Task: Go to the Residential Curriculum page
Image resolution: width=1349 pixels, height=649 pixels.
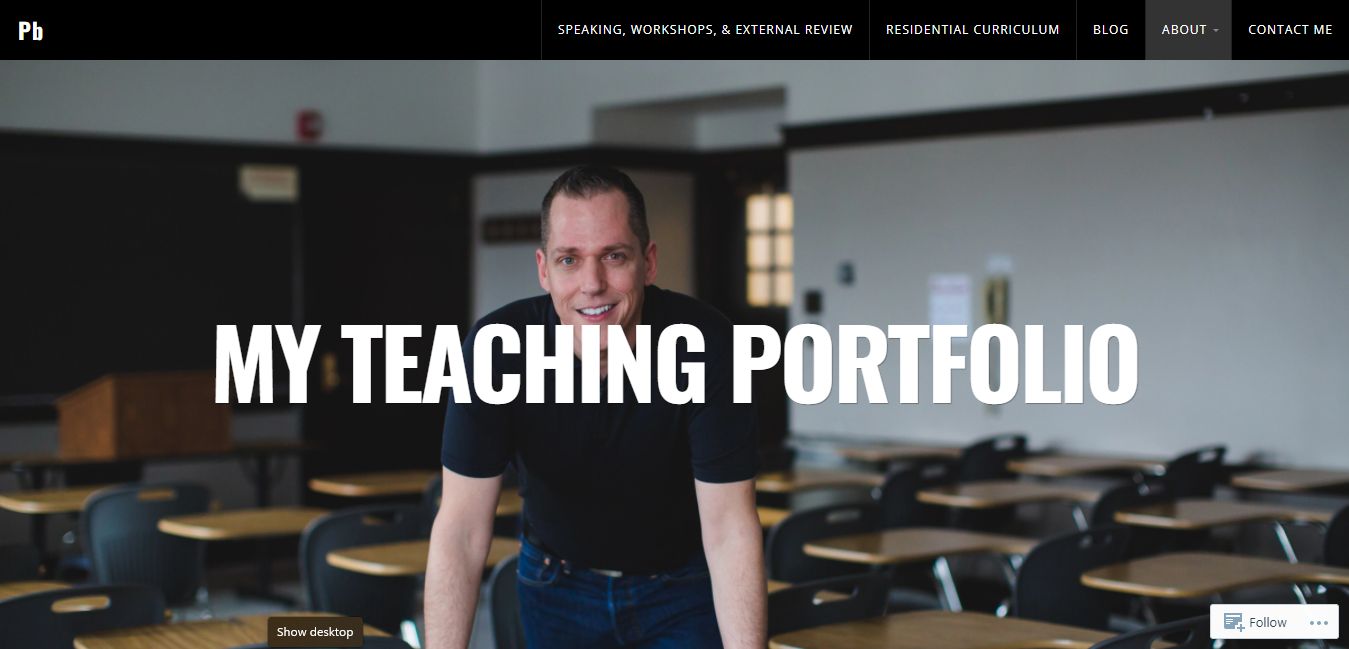Action: [x=972, y=30]
